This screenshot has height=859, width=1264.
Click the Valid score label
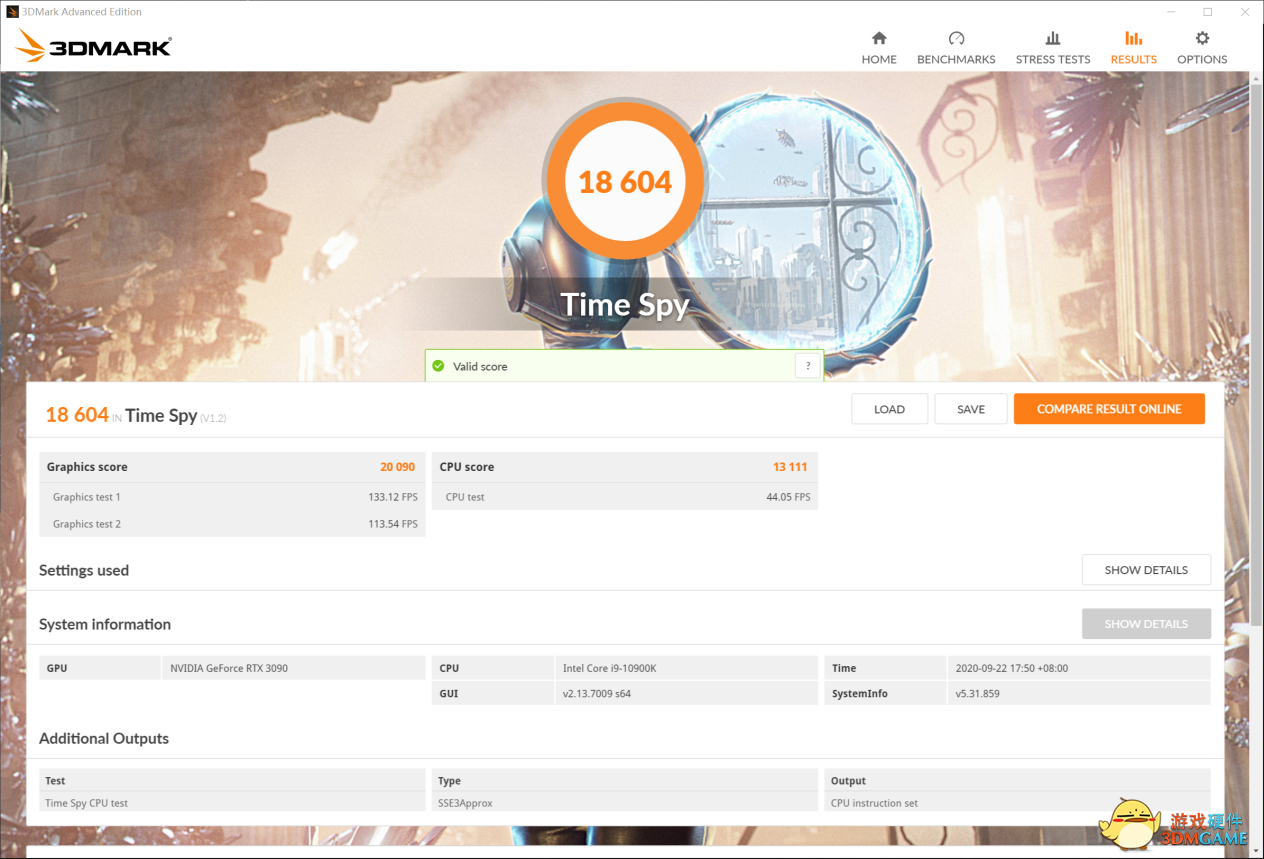(x=480, y=367)
